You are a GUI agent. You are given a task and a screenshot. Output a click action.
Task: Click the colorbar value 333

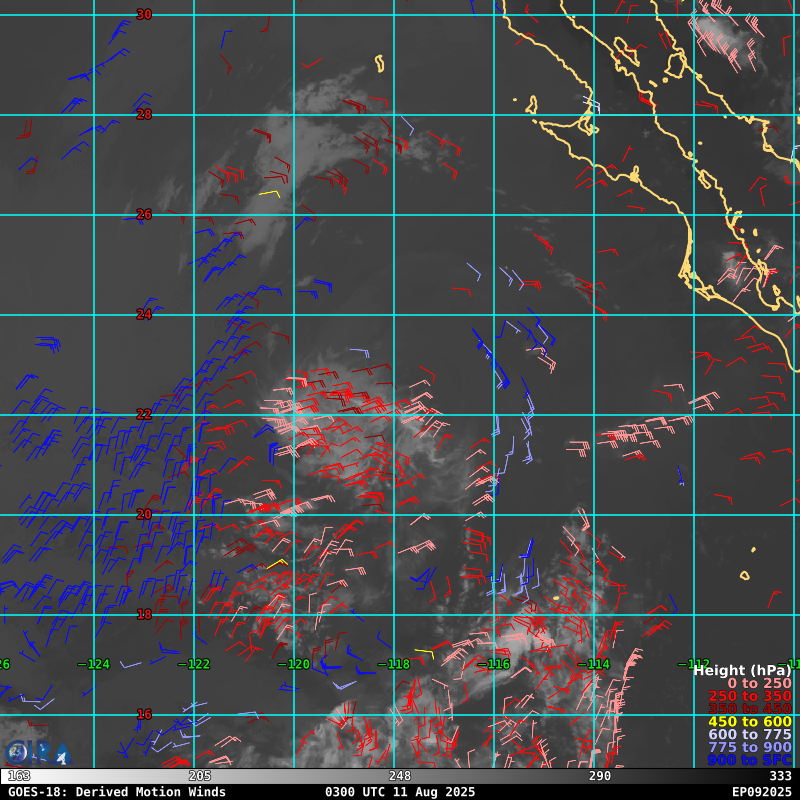click(780, 776)
